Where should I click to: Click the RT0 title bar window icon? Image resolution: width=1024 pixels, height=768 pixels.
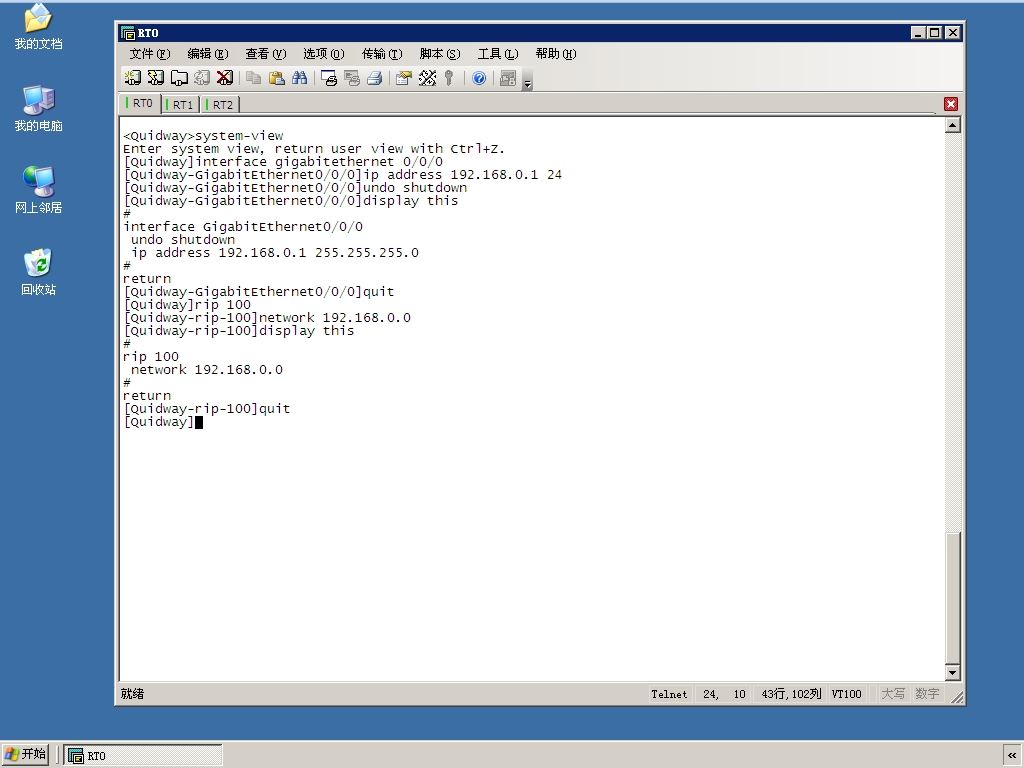[x=128, y=33]
